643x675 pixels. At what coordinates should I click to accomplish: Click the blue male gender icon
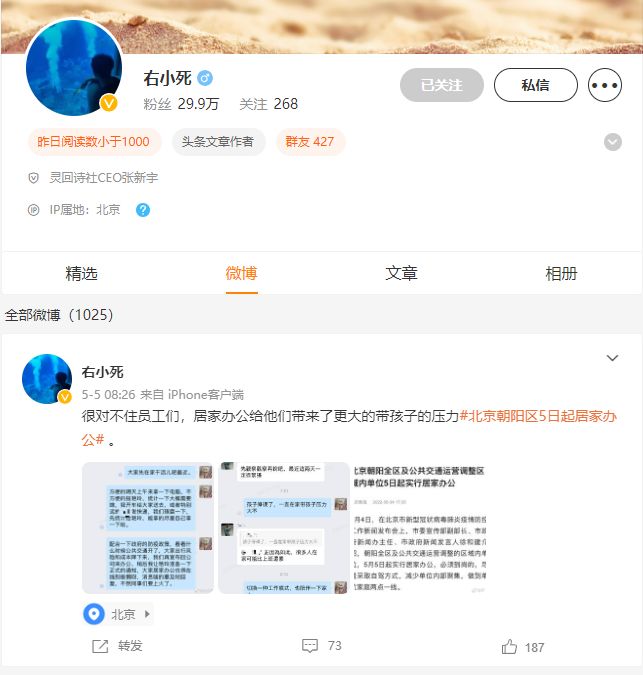[x=205, y=78]
